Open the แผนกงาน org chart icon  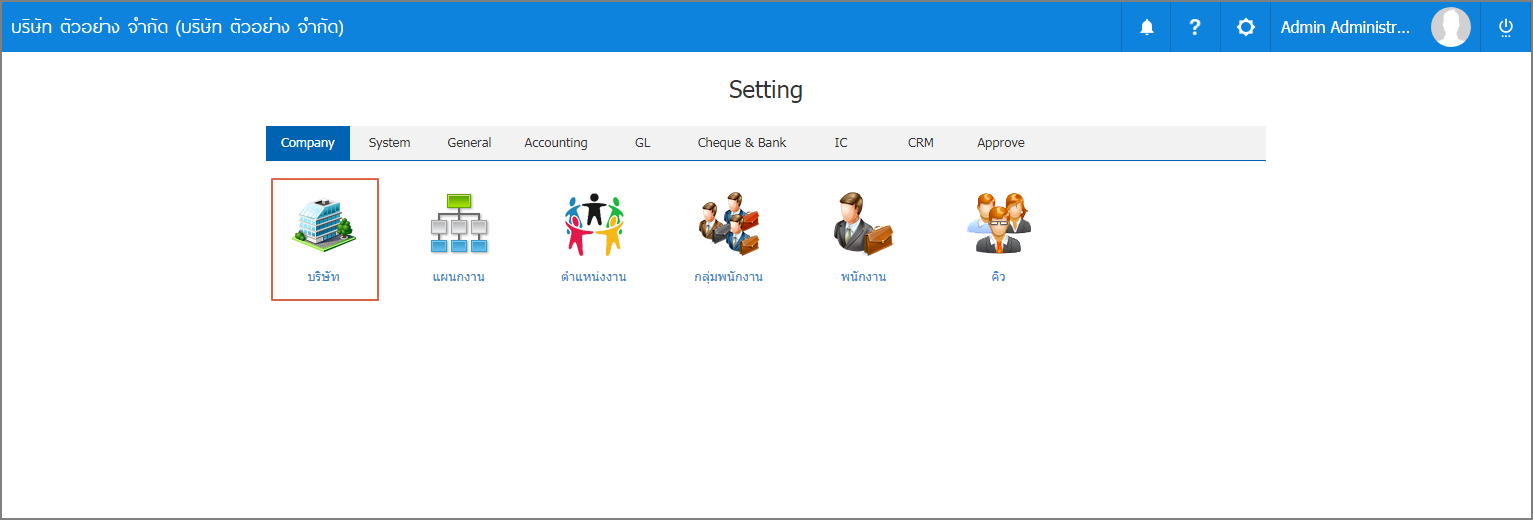[x=459, y=224]
